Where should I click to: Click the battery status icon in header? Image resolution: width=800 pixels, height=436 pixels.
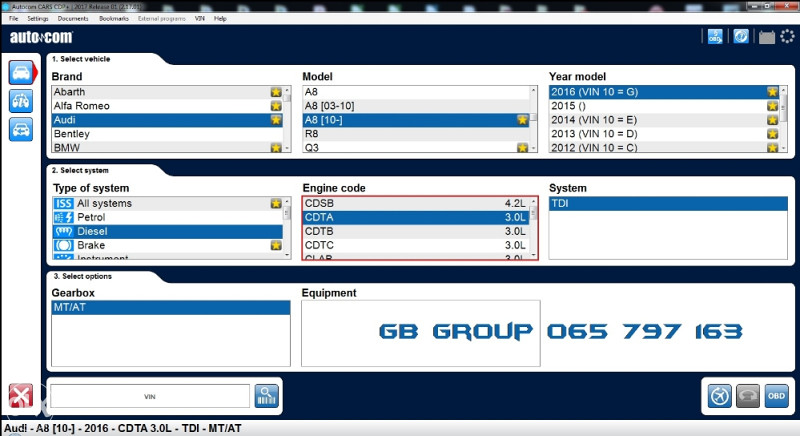766,37
